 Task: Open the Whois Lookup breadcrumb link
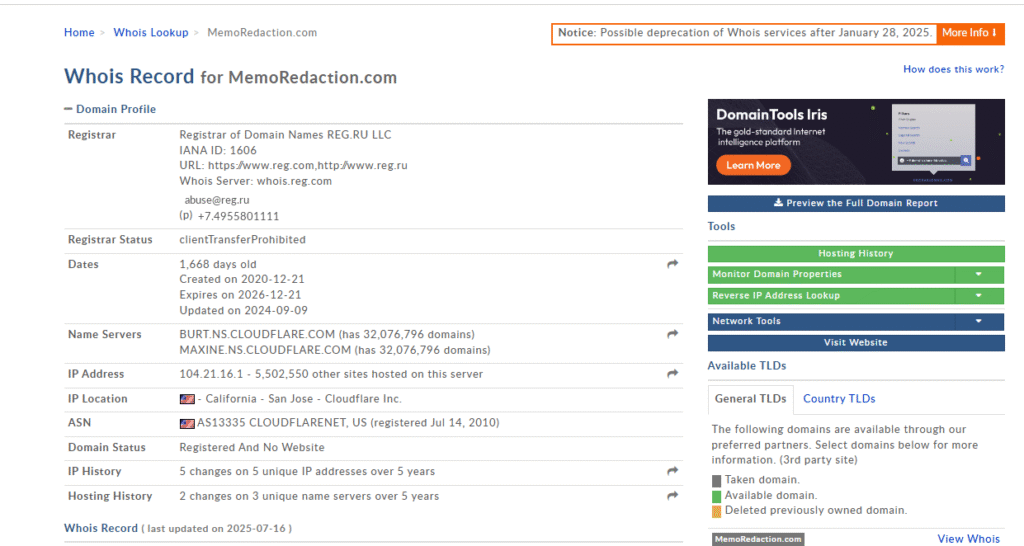(151, 33)
